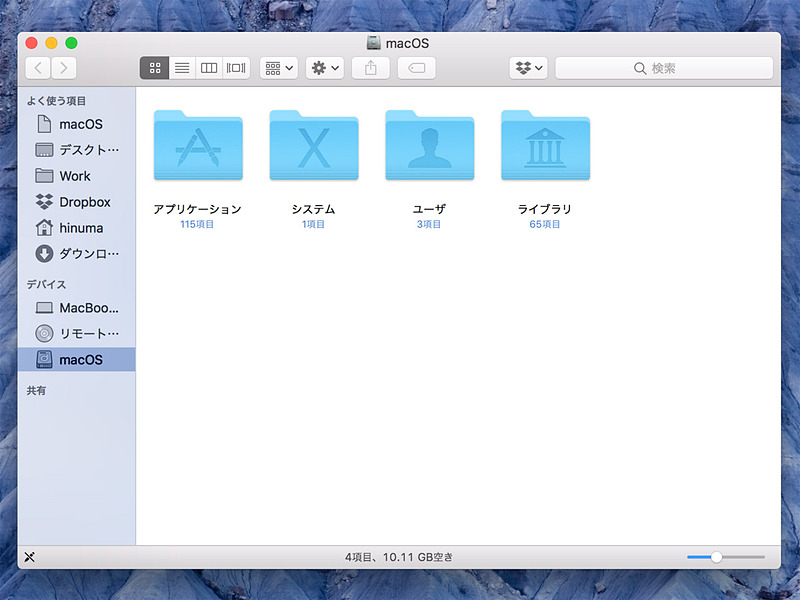Click the ライブラリ folder name label
Screen dimensions: 800x600
tap(544, 209)
